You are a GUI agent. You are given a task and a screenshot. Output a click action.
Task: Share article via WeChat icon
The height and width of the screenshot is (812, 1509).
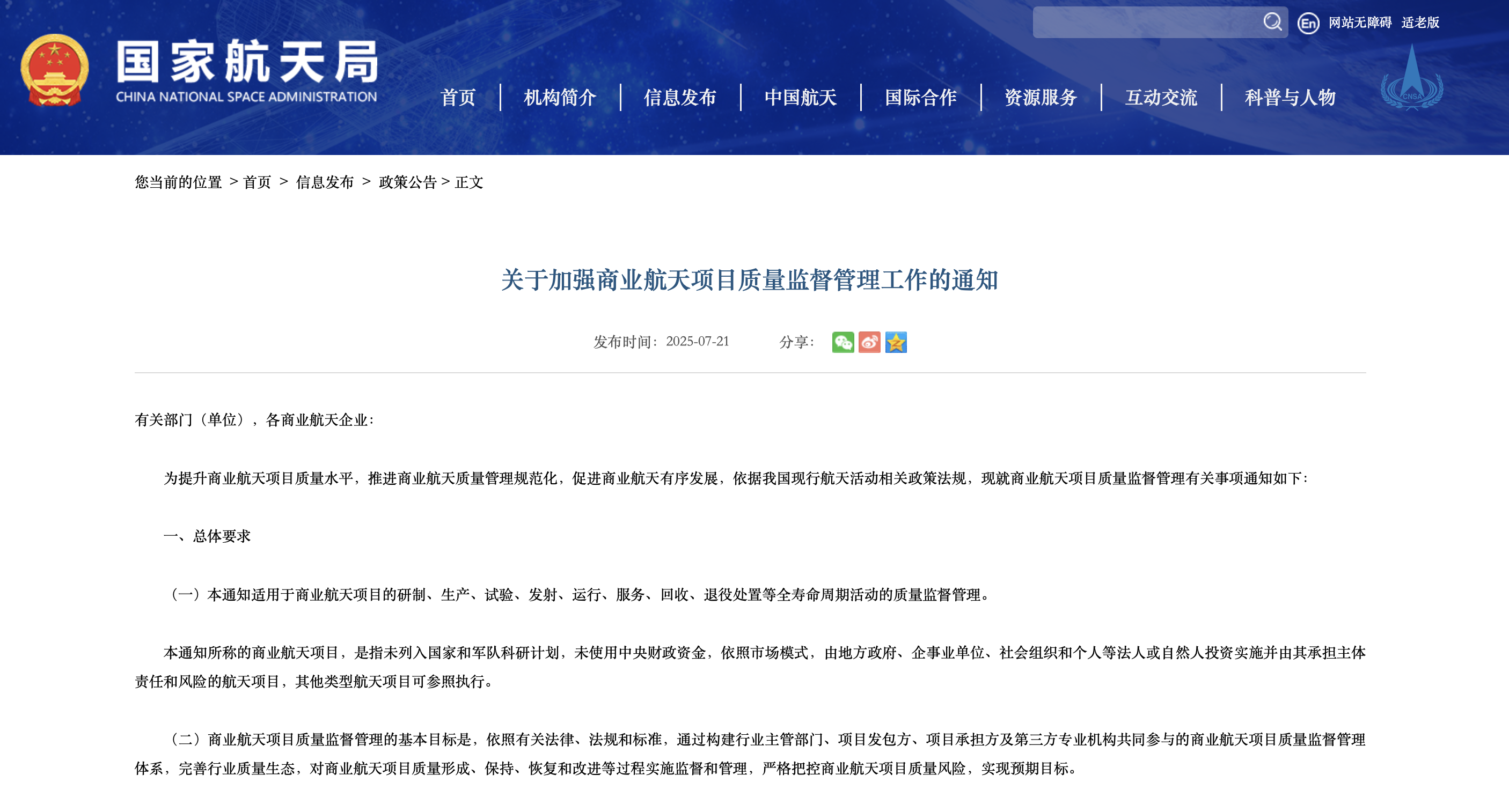coord(843,342)
